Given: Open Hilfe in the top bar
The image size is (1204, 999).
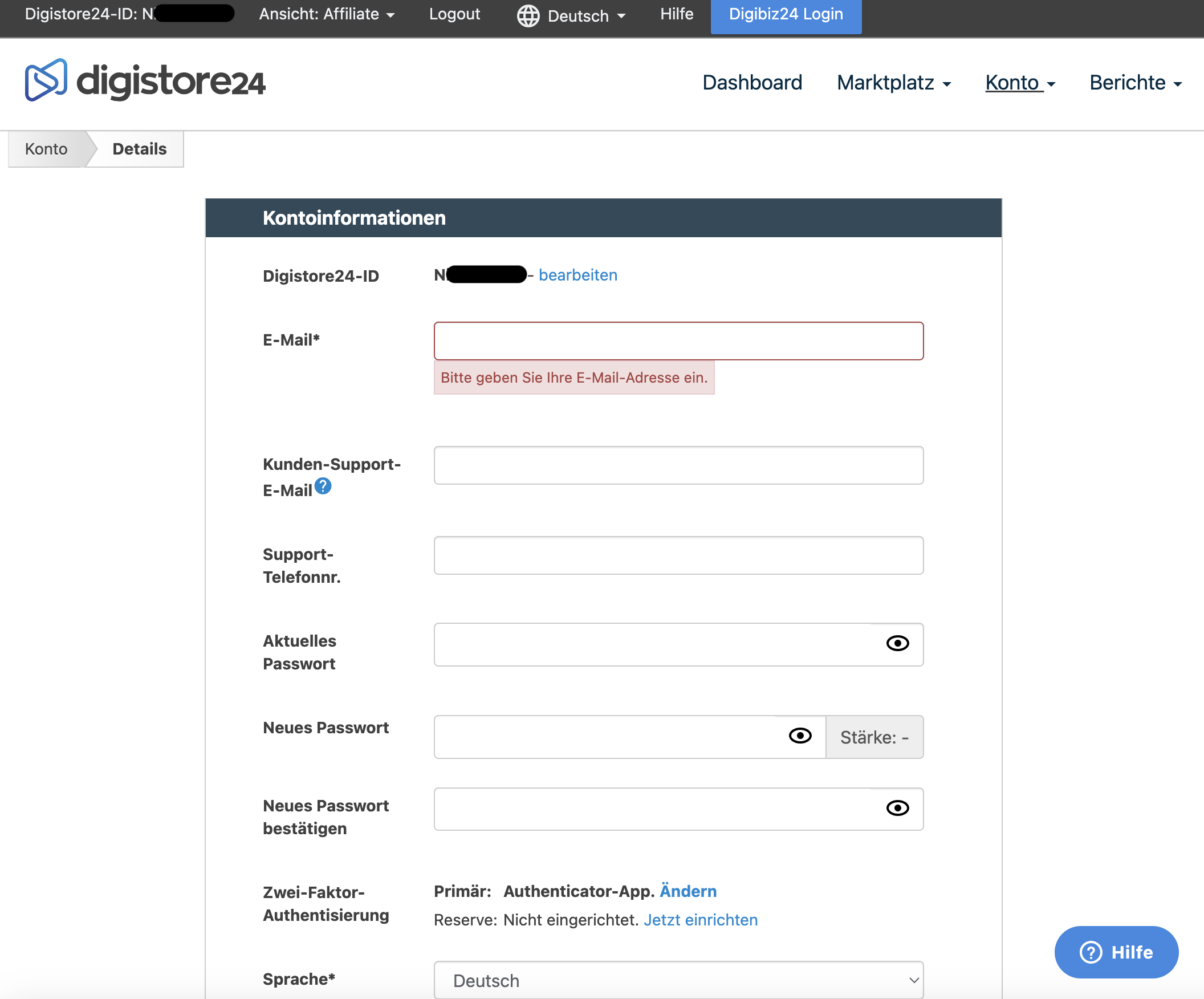Looking at the screenshot, I should pyautogui.click(x=677, y=14).
